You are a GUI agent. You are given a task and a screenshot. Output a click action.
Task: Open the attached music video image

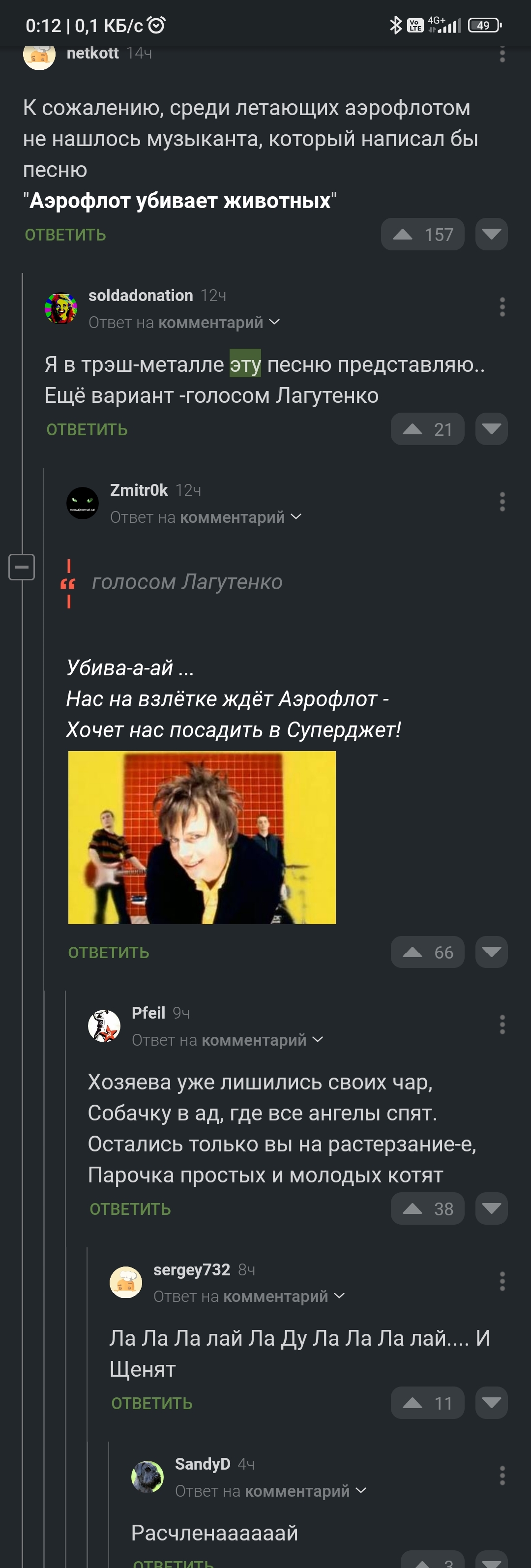click(x=202, y=838)
